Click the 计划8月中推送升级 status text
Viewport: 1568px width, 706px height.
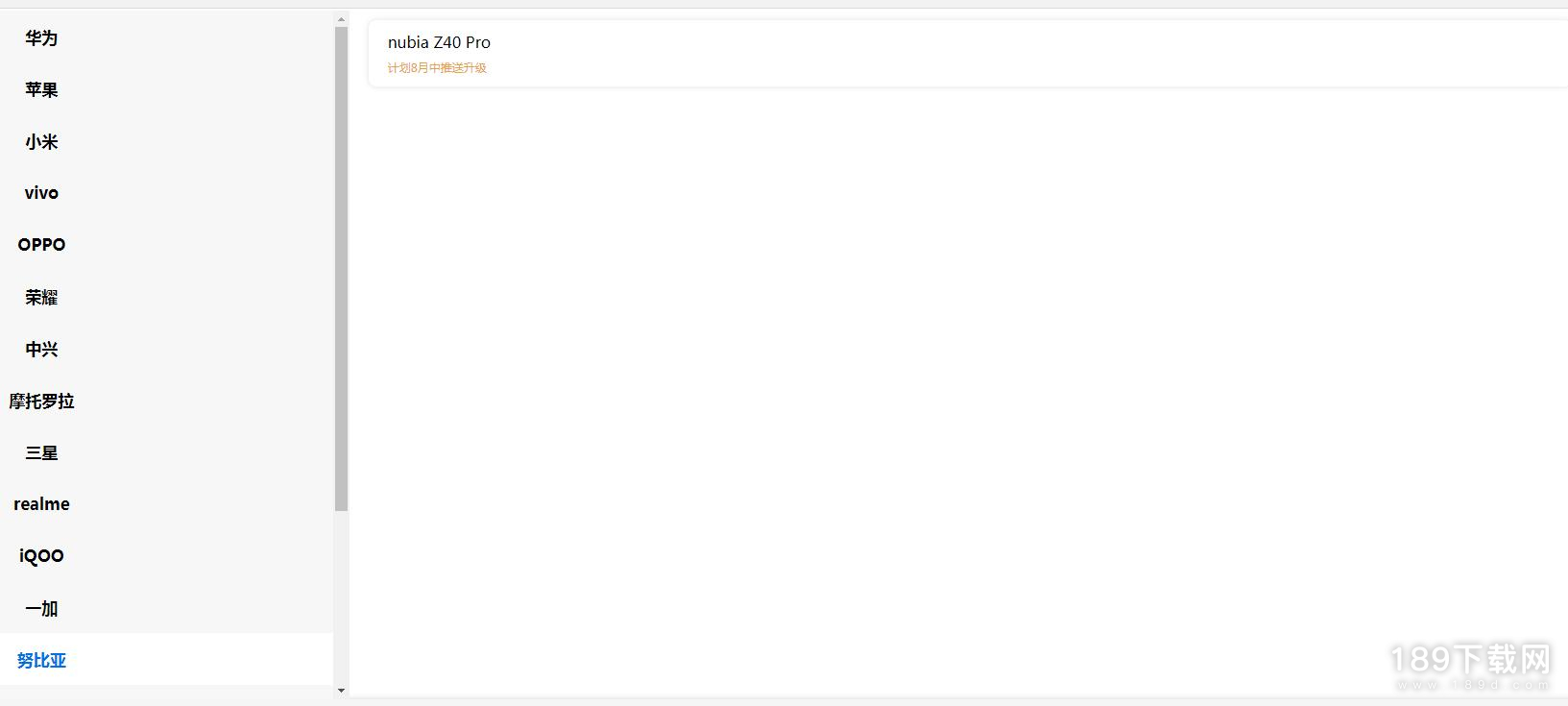(x=437, y=68)
